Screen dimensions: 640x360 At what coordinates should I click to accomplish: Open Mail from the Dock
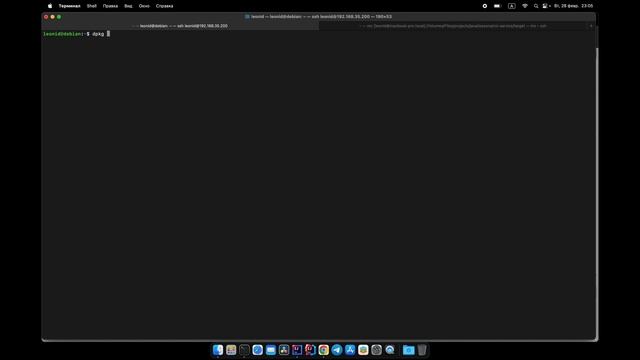coord(271,350)
